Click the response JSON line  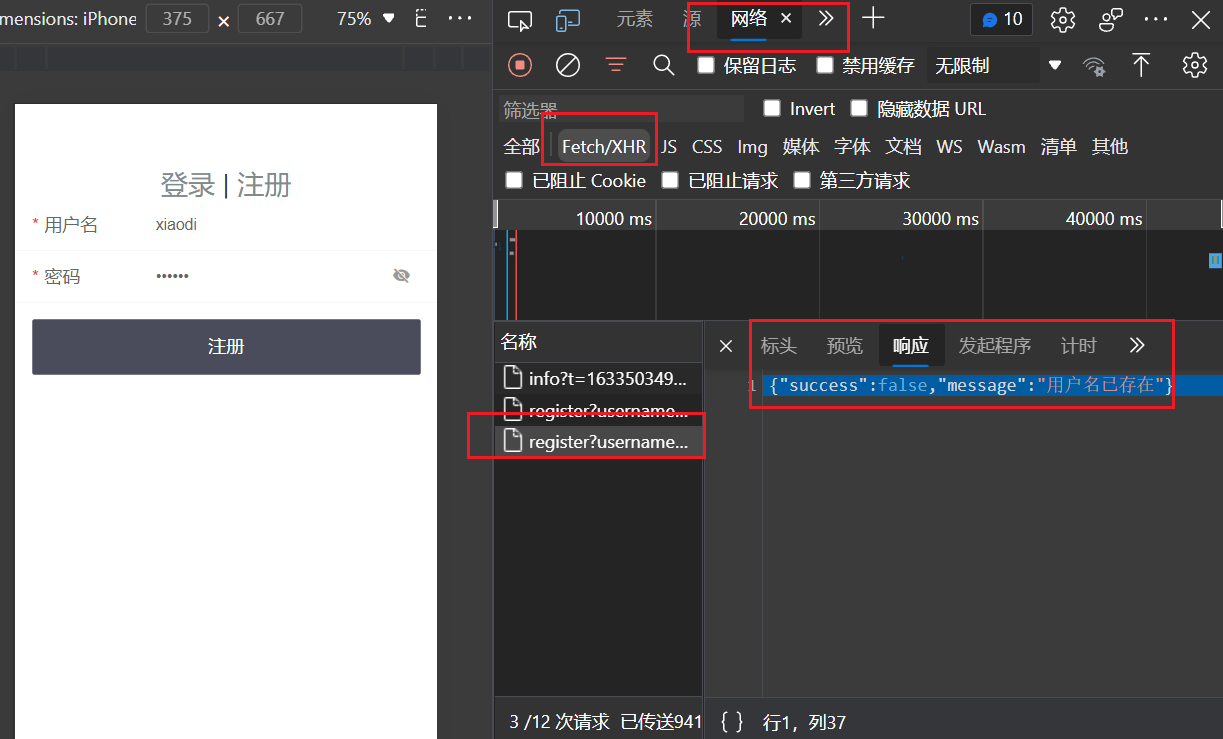click(x=970, y=385)
